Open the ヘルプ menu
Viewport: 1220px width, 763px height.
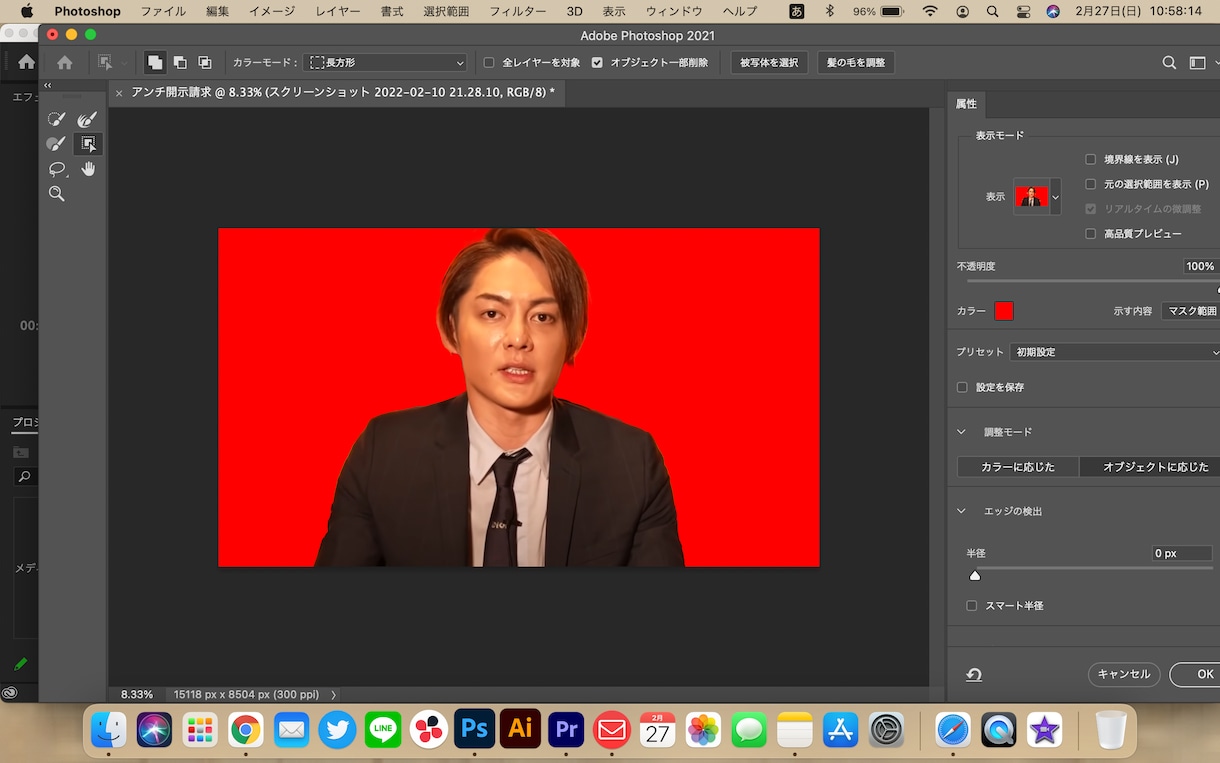pos(740,11)
